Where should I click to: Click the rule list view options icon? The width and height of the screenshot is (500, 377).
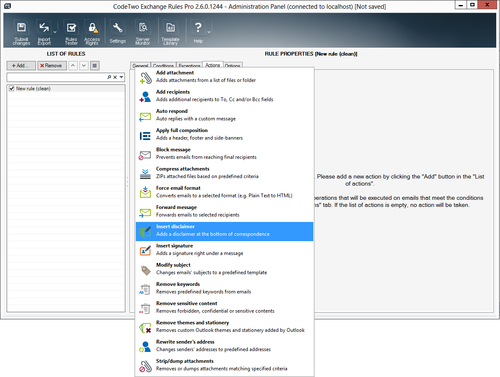point(95,66)
